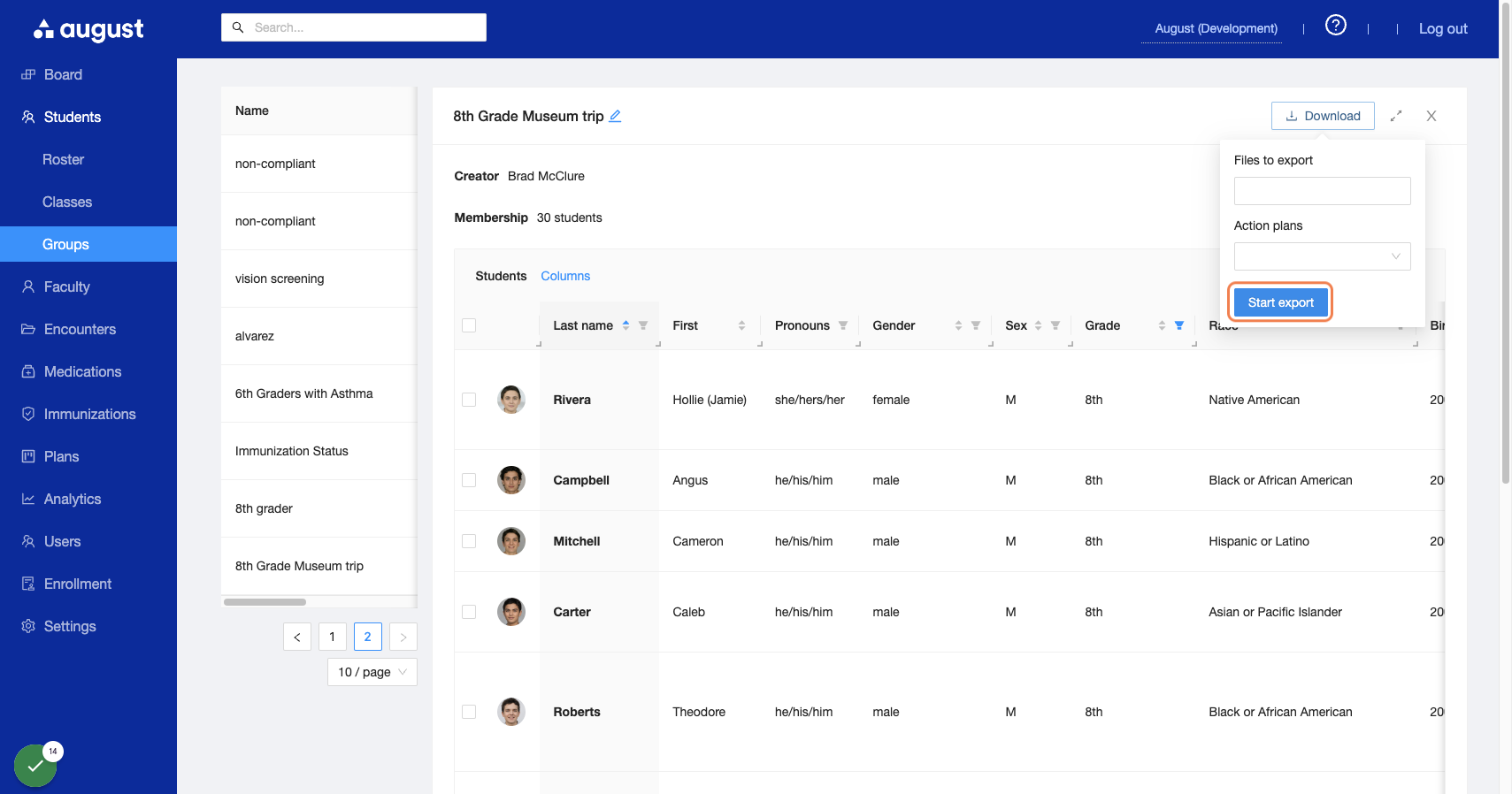Sort the First name column

point(741,325)
